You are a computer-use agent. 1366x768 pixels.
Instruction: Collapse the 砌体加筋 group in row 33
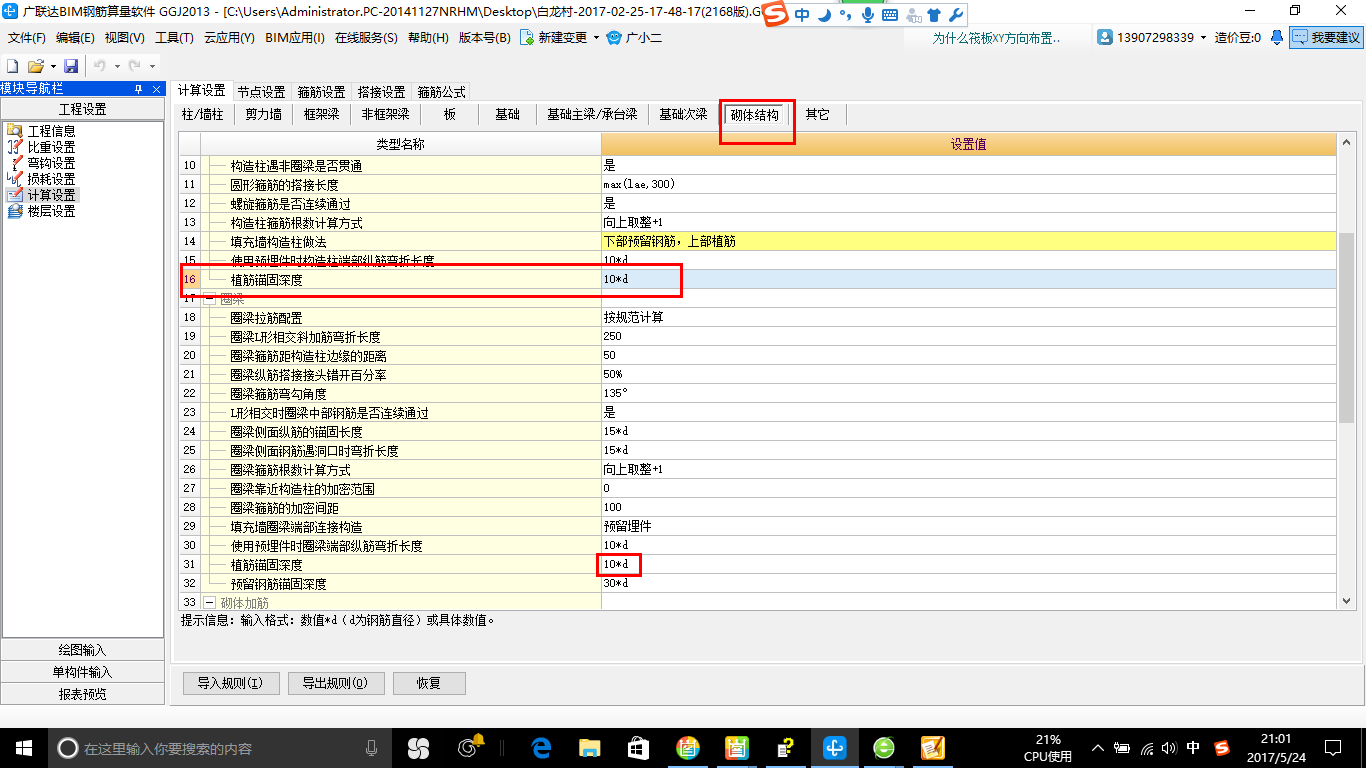[x=210, y=603]
